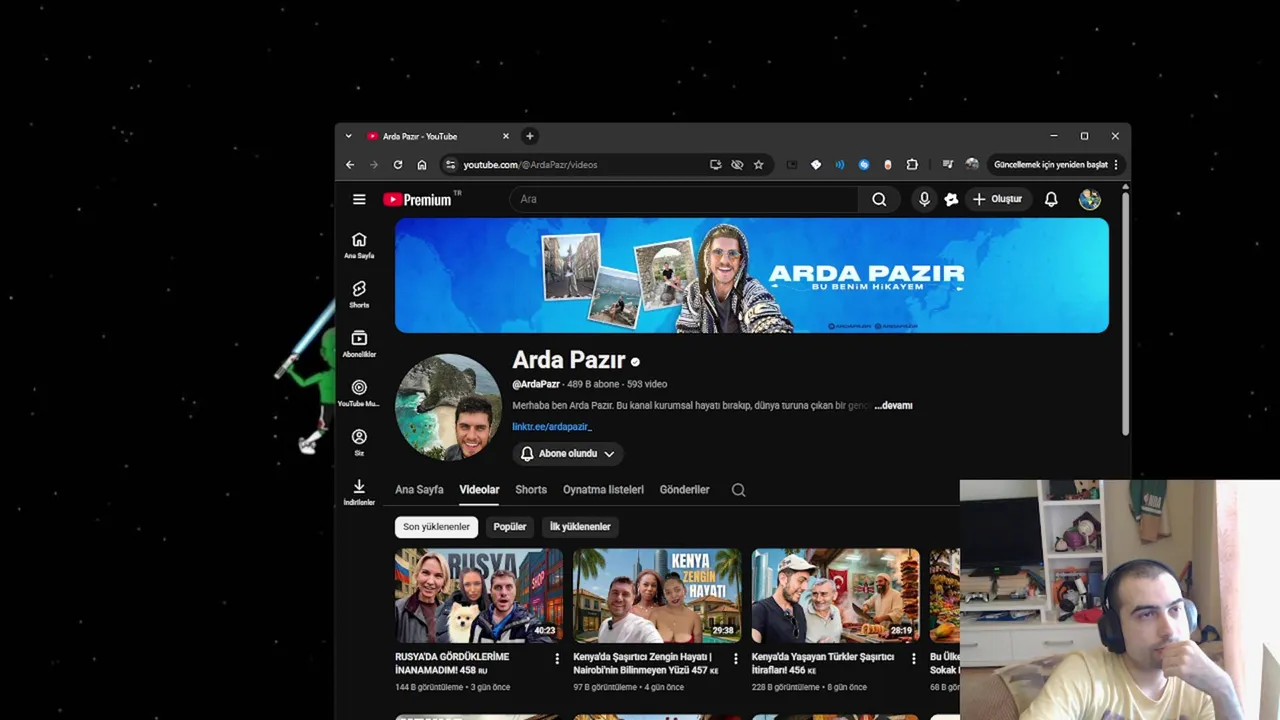Viewport: 1280px width, 720px height.
Task: Open Kenya'da Şaşırtıcı Zengin Hayatı video title
Action: [646, 664]
